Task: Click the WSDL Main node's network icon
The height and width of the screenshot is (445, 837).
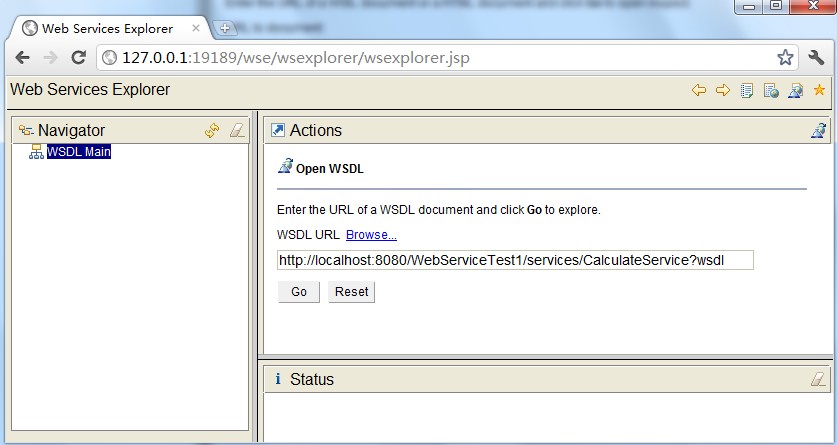Action: pyautogui.click(x=36, y=152)
